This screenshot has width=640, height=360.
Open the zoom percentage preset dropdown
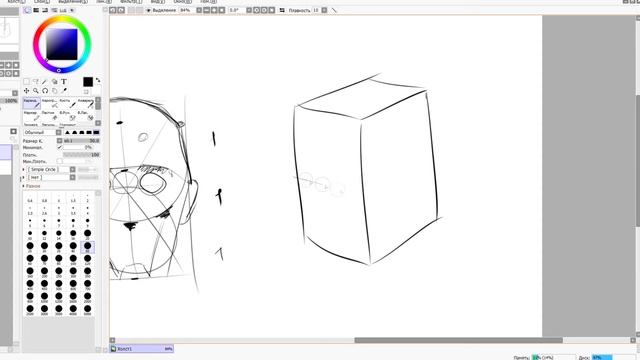(x=199, y=10)
